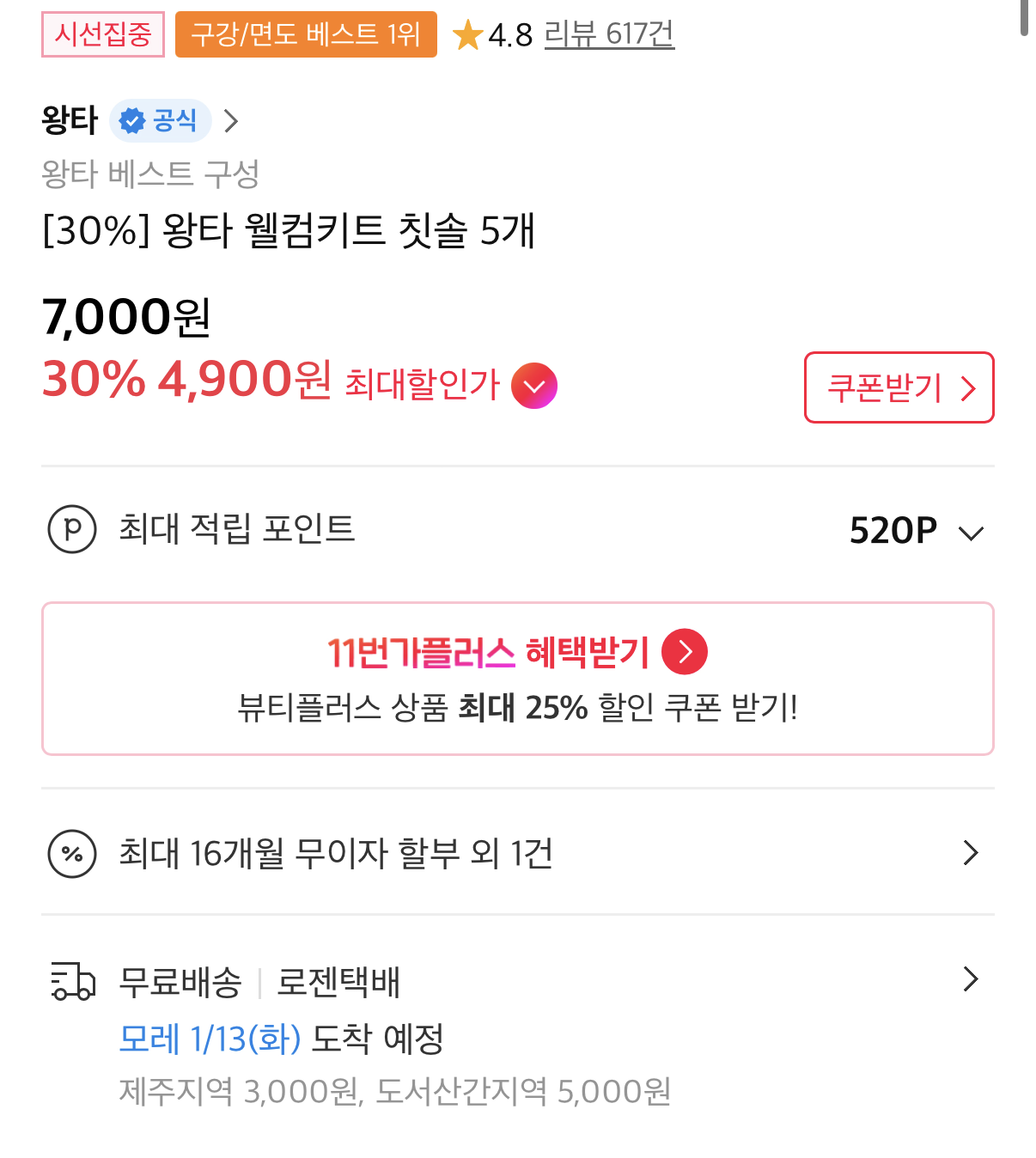1036x1158 pixels.
Task: Click the percent installment circle icon
Action: 72,854
